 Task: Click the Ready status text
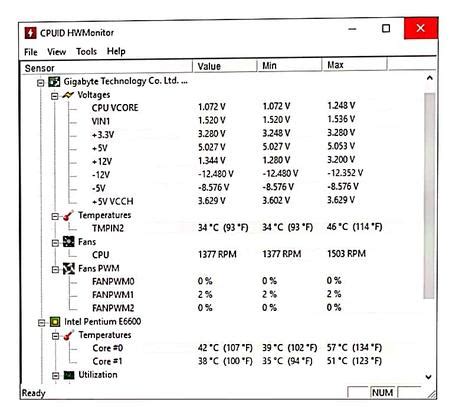pyautogui.click(x=33, y=393)
